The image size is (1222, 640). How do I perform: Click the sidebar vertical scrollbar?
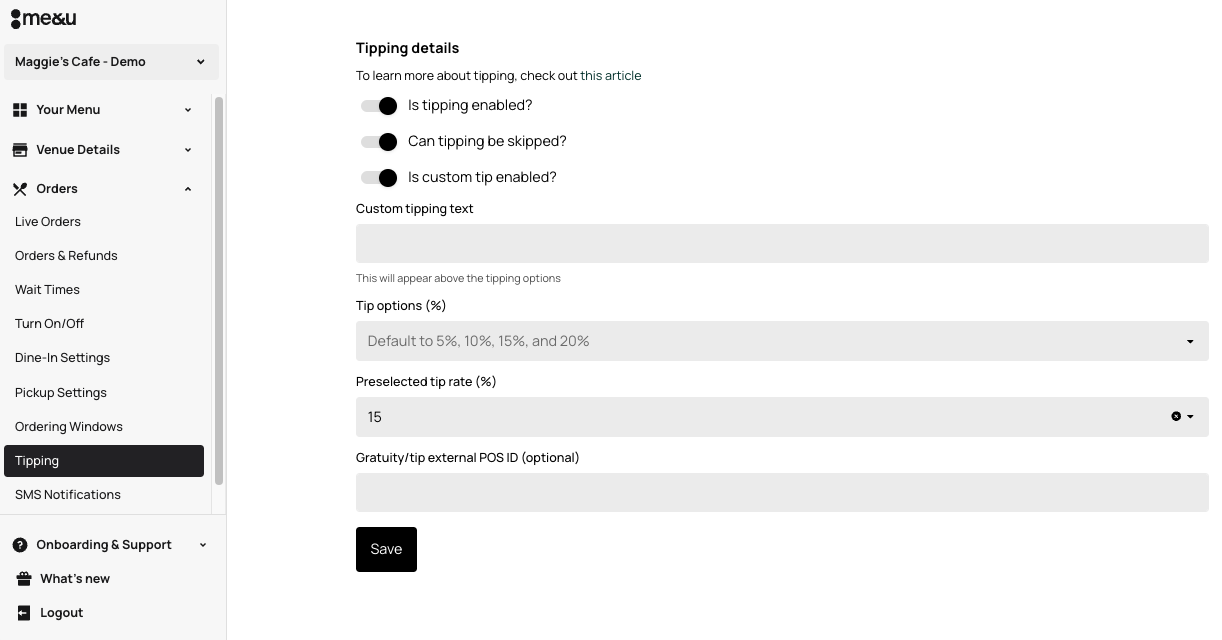(x=219, y=290)
